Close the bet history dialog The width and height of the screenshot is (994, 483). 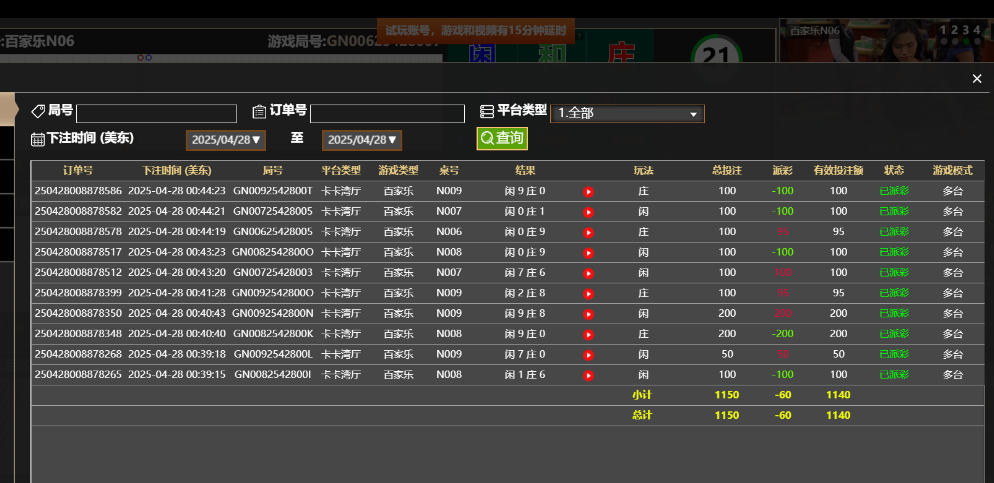click(x=977, y=79)
